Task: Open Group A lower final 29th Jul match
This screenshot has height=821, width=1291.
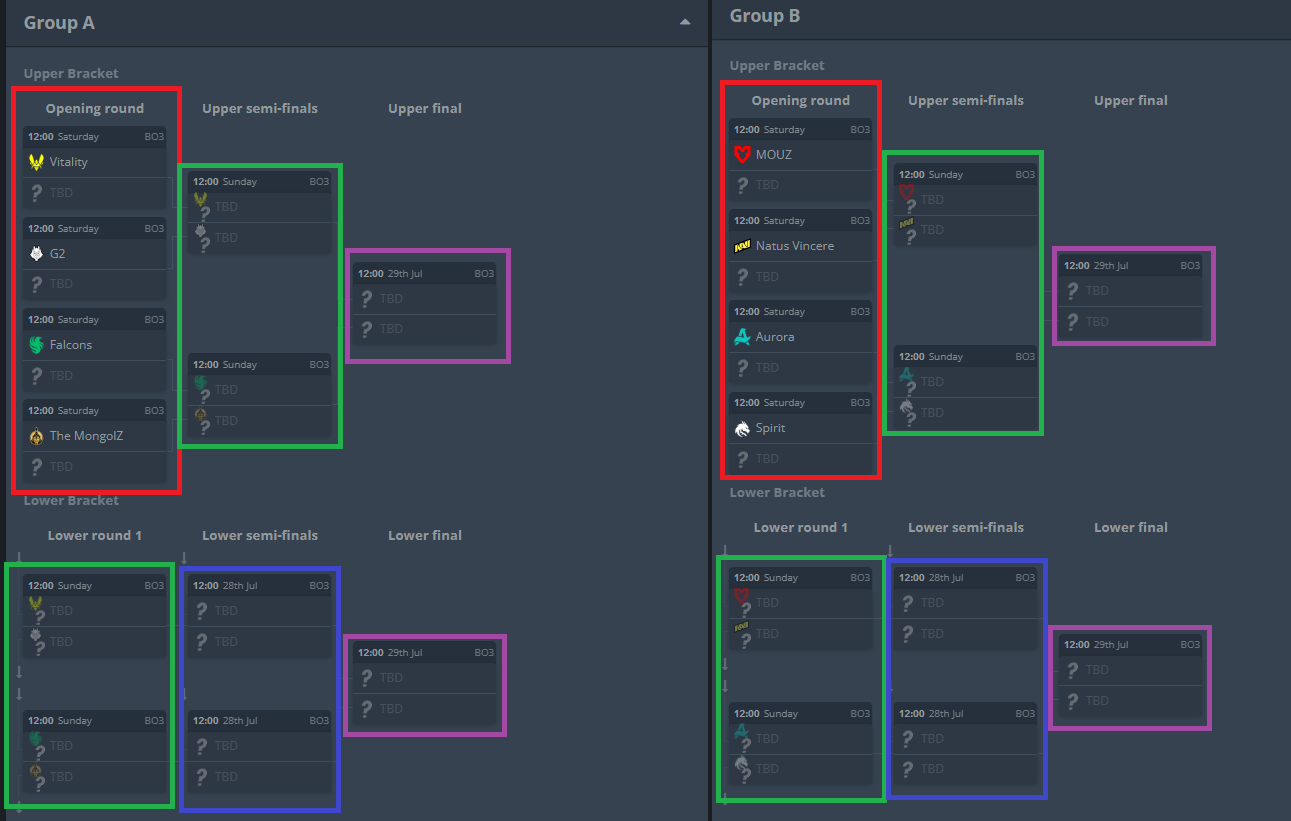Action: (x=425, y=683)
